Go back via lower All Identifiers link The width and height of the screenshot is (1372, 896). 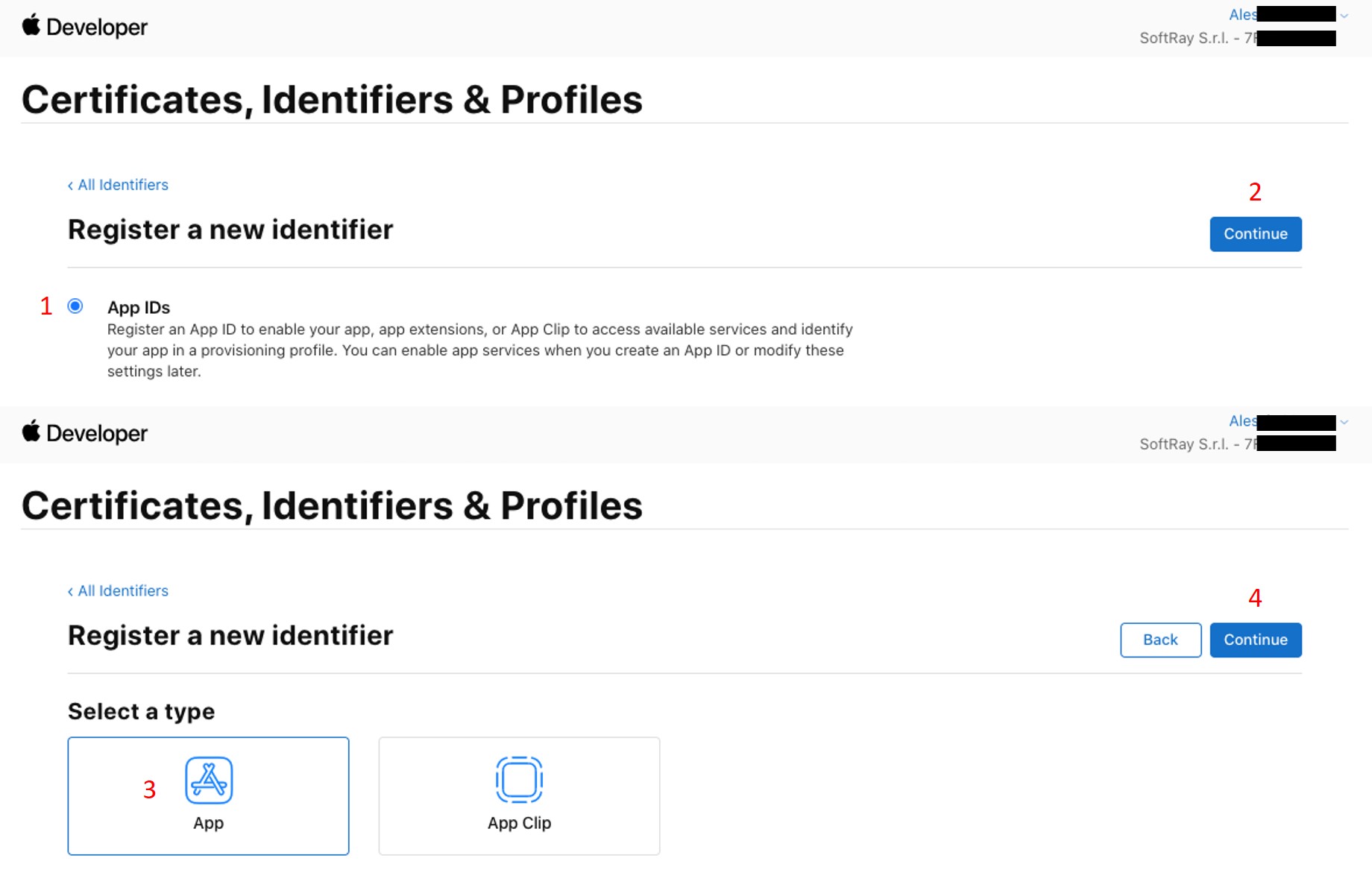pyautogui.click(x=119, y=591)
